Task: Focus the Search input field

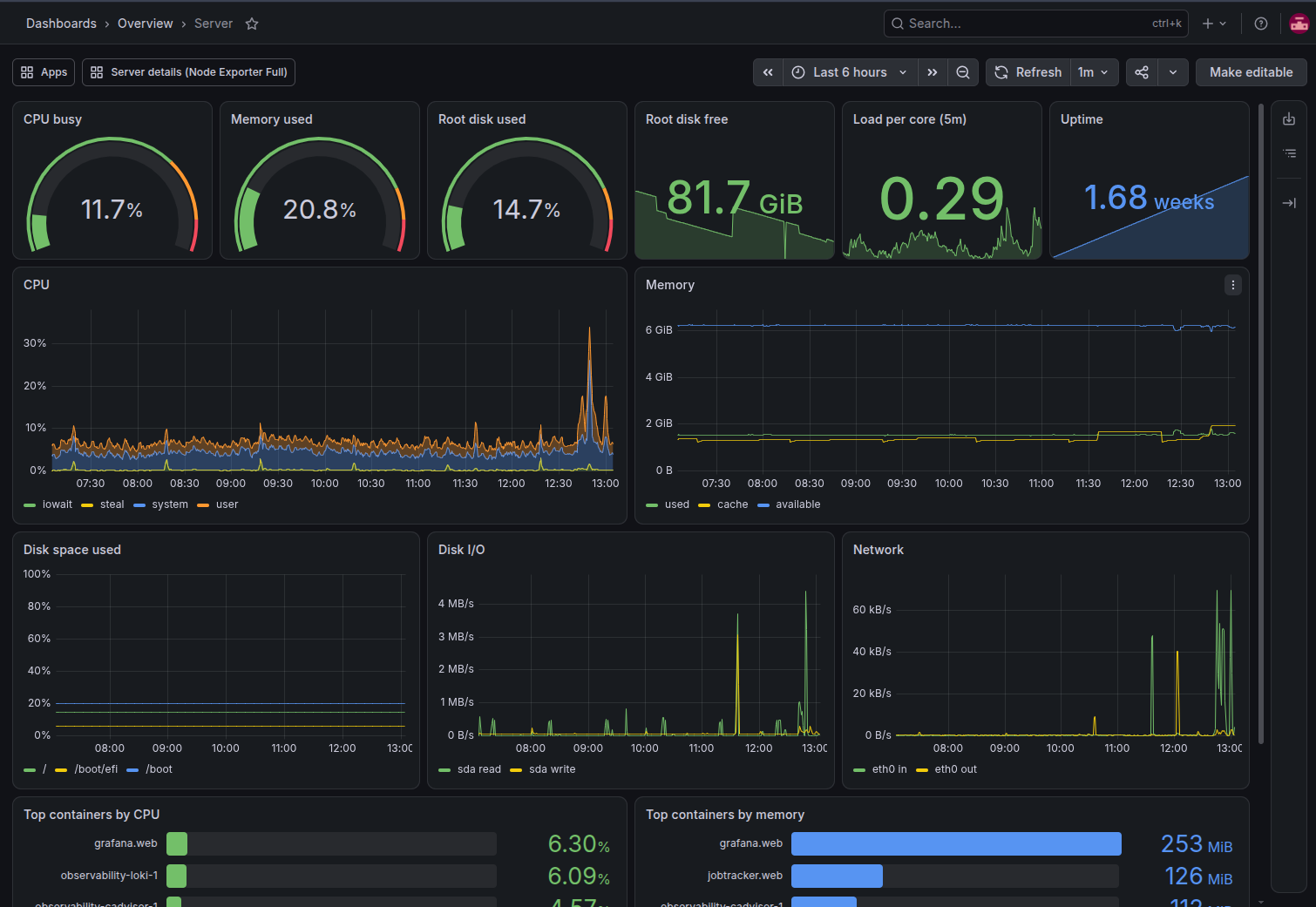Action: pyautogui.click(x=1036, y=24)
